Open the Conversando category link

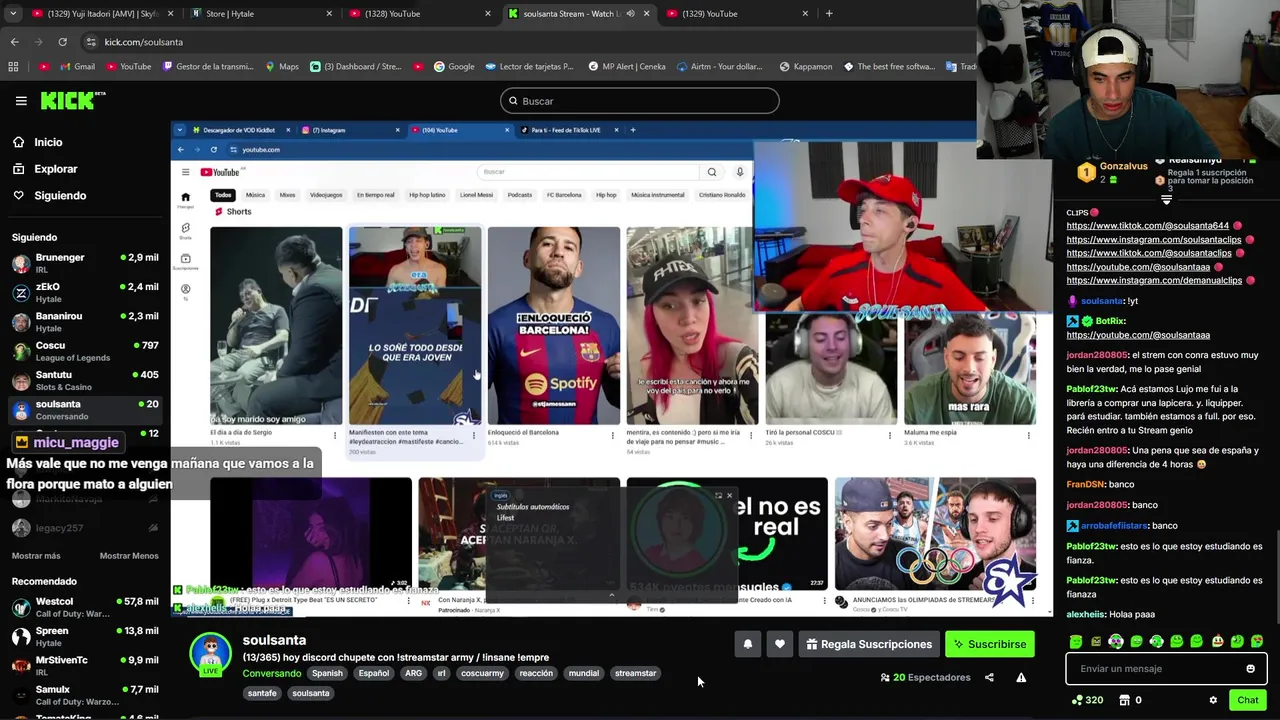[x=271, y=674]
